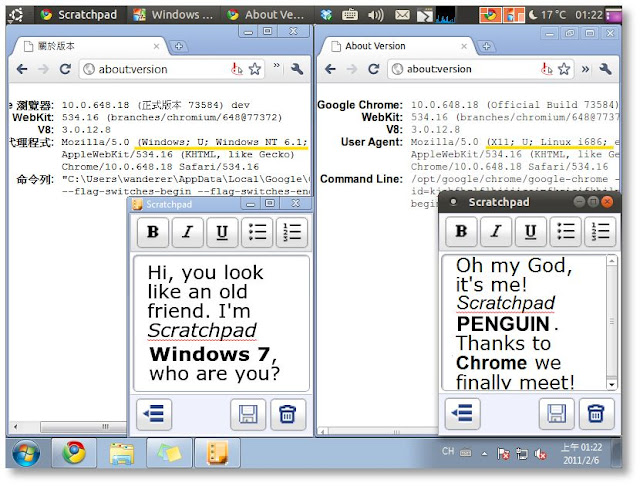The image size is (640, 486).
Task: Go back in right Chrome window
Action: coord(330,69)
